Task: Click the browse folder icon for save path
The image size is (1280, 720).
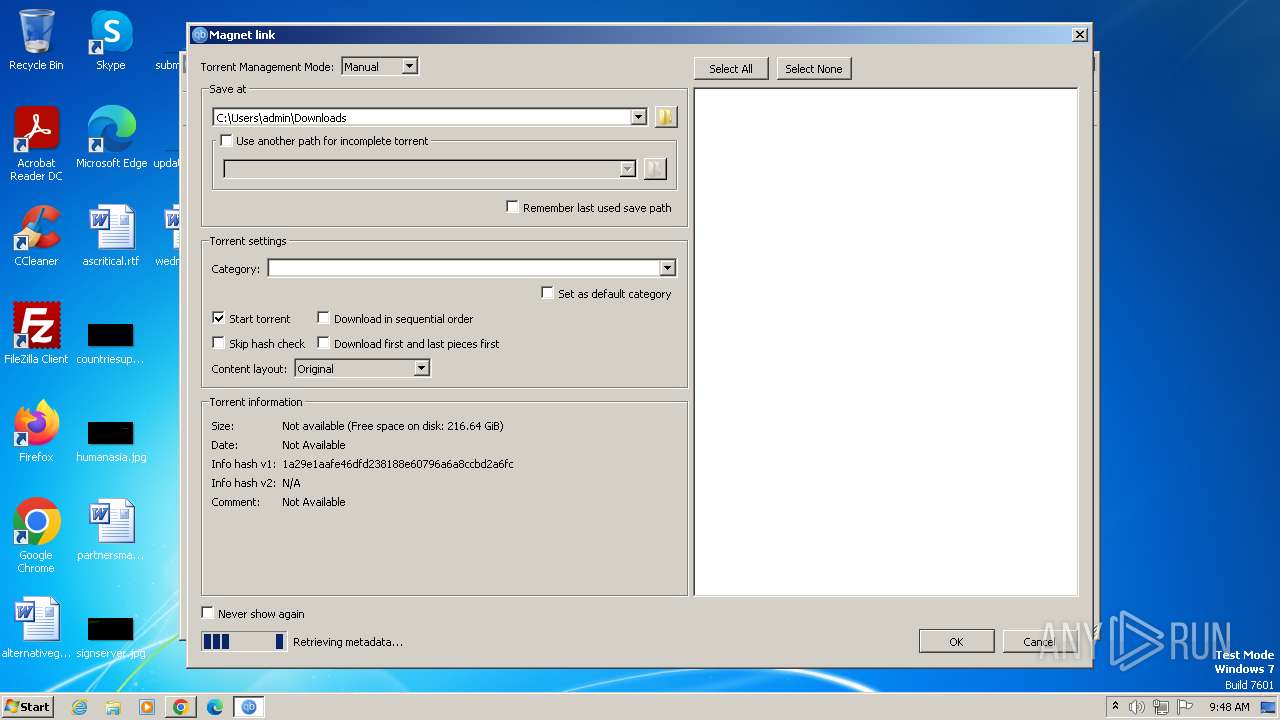Action: click(x=666, y=117)
